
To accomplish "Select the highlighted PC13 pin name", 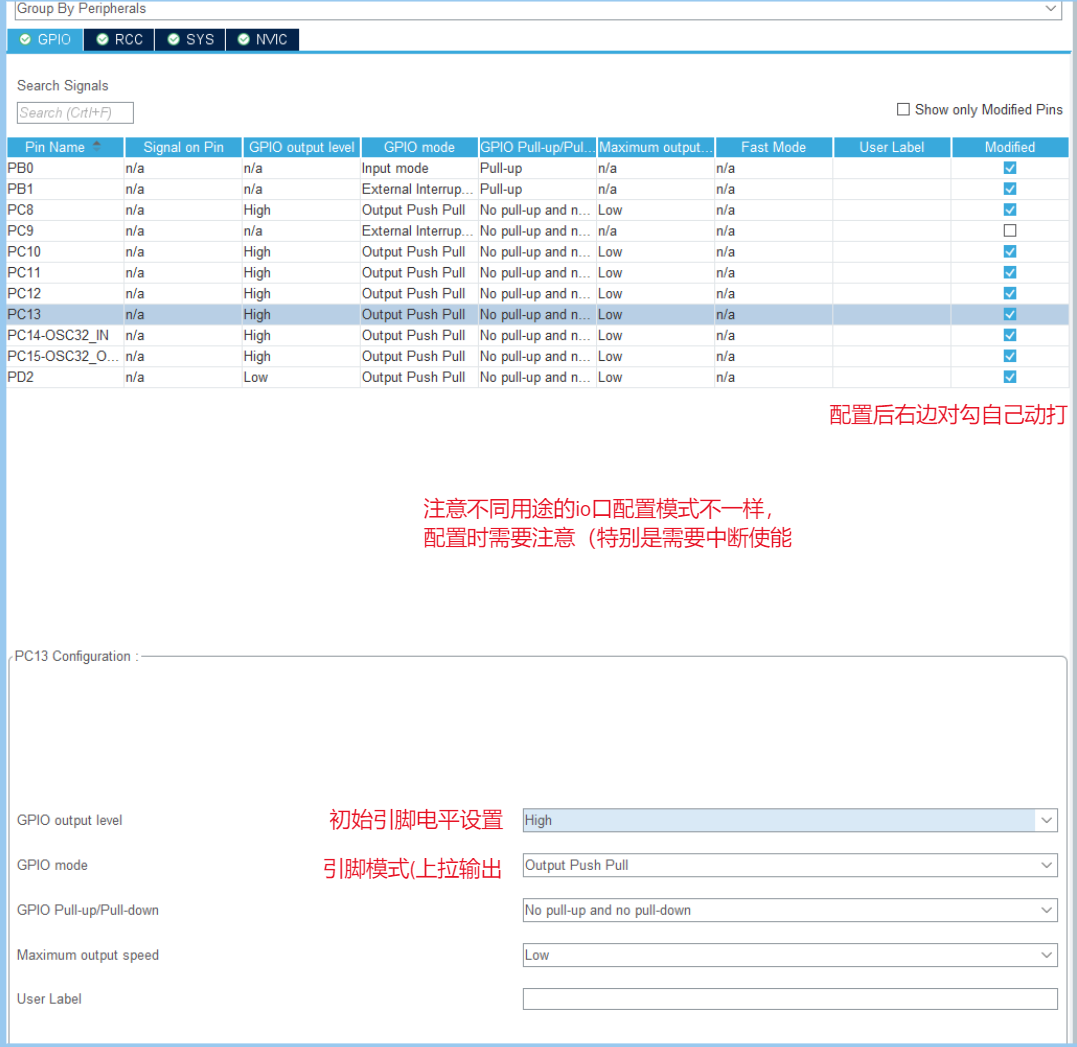I will (24, 315).
